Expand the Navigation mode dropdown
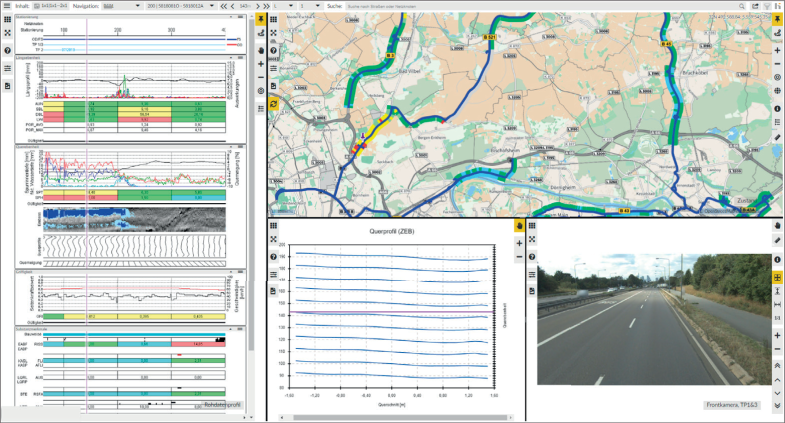This screenshot has height=423, width=785. tap(128, 6)
